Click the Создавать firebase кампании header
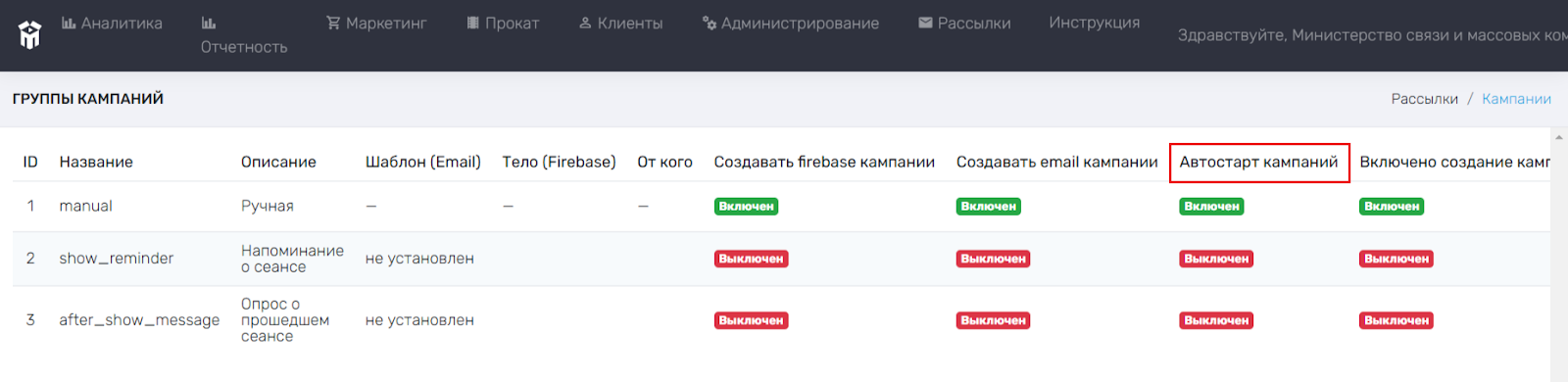The height and width of the screenshot is (382, 1568). pos(824,162)
